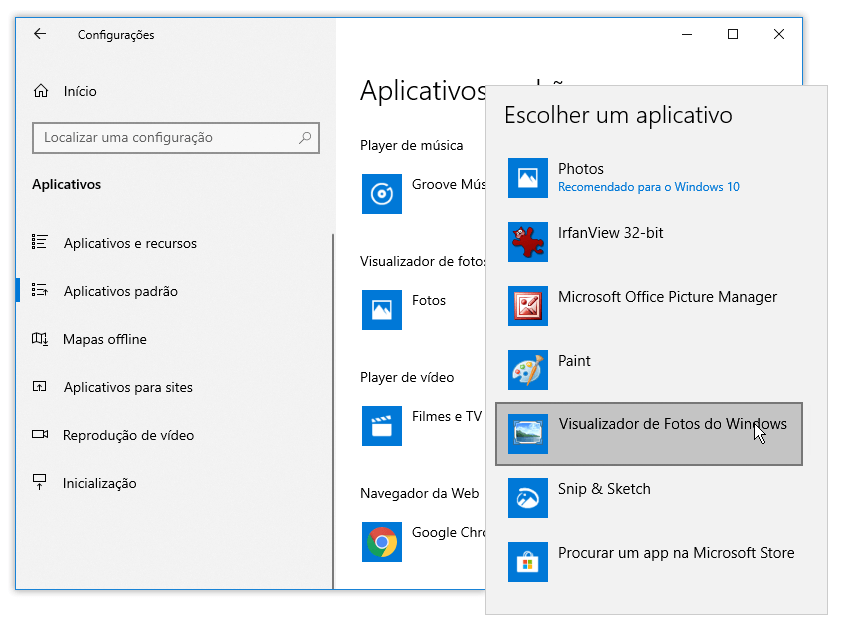Select the Snip & Sketch icon
This screenshot has height=623, width=845.
pyautogui.click(x=527, y=498)
